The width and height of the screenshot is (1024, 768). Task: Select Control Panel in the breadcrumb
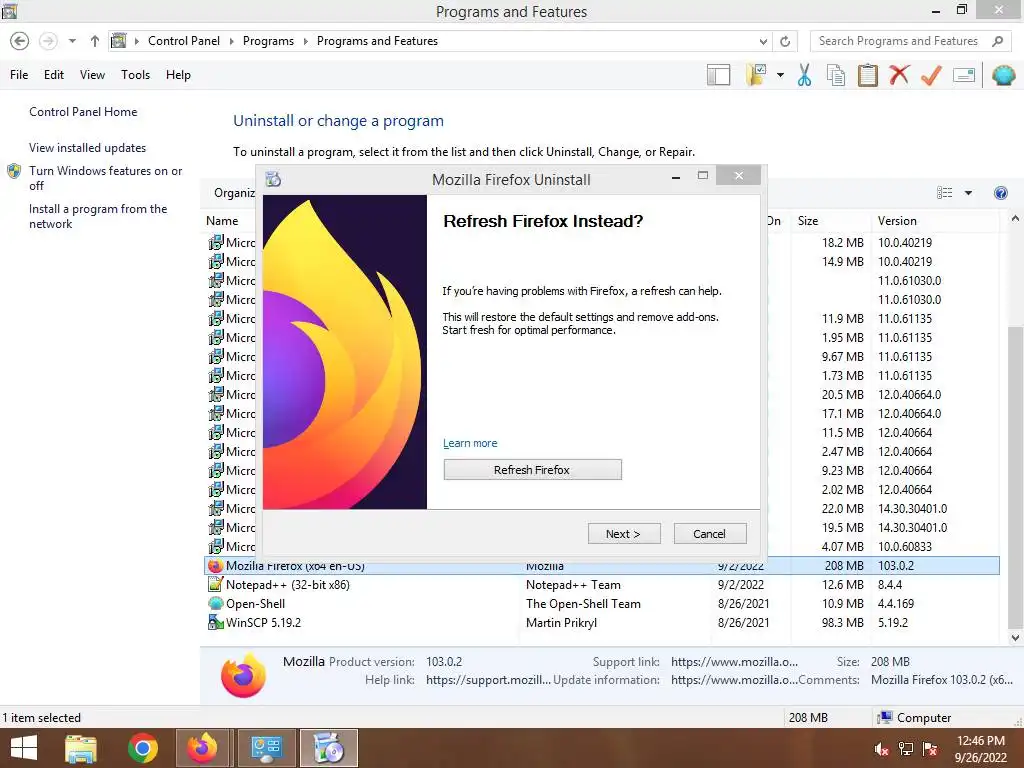184,40
